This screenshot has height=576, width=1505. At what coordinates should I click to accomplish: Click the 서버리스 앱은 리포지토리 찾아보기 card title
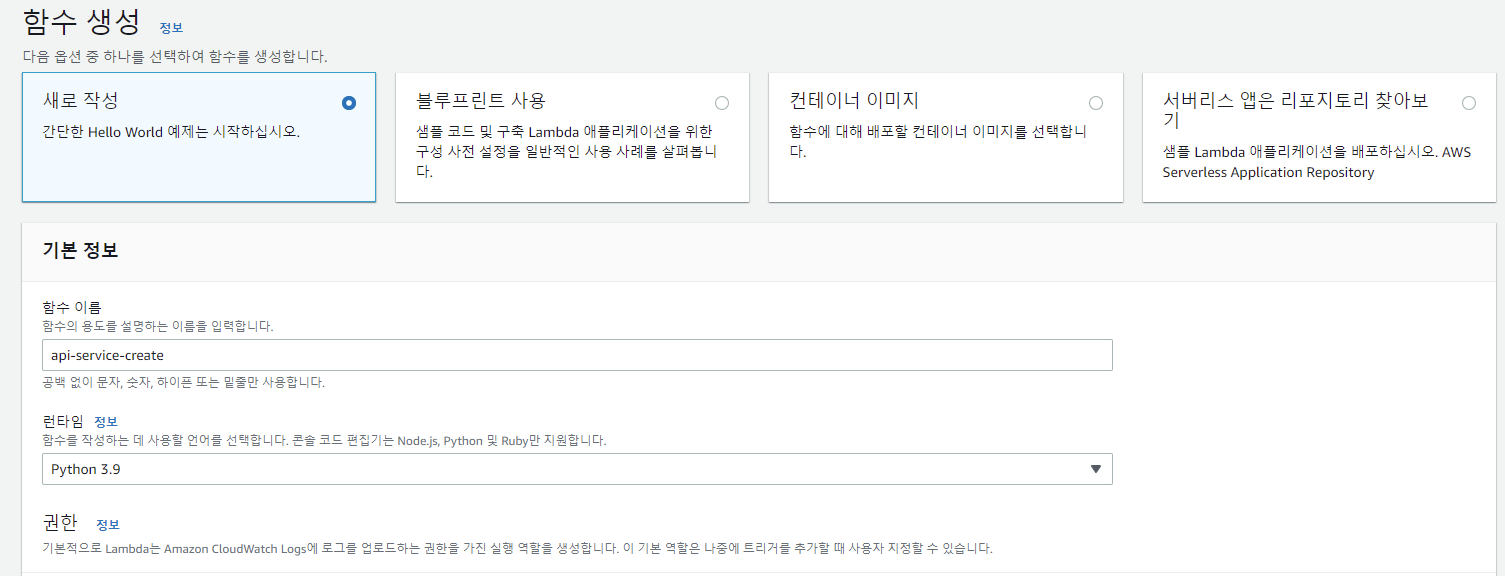[x=1295, y=110]
